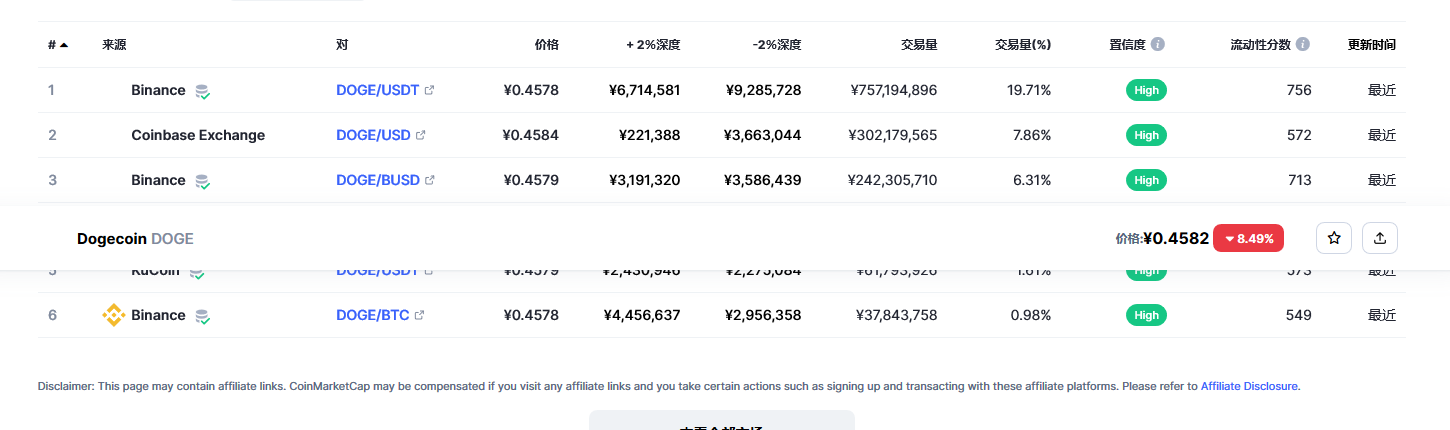Screen dimensions: 1450x430
Task: Open the Affiliate Disclosure link
Action: pyautogui.click(x=1249, y=386)
